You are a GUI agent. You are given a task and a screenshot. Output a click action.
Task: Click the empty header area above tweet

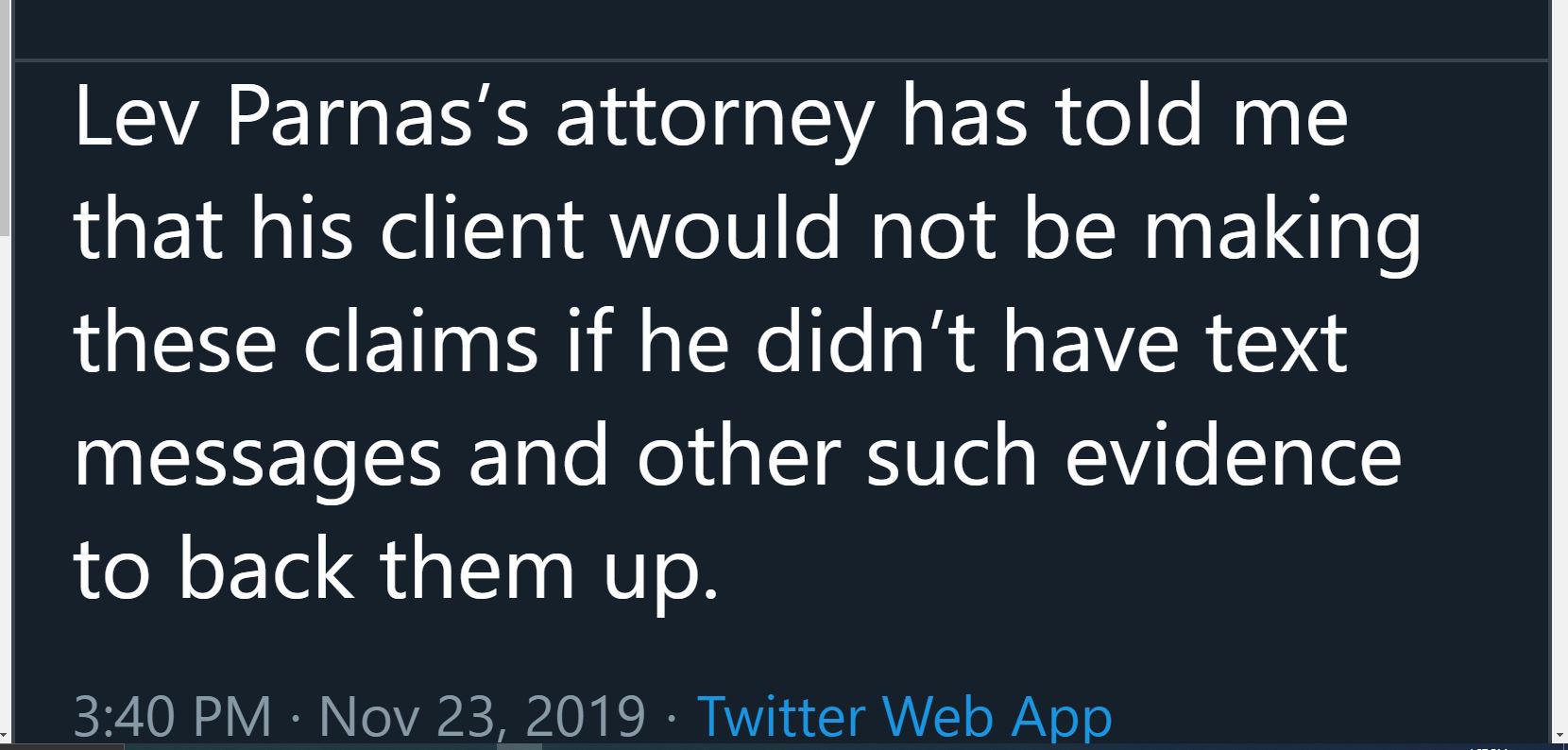pyautogui.click(x=780, y=28)
